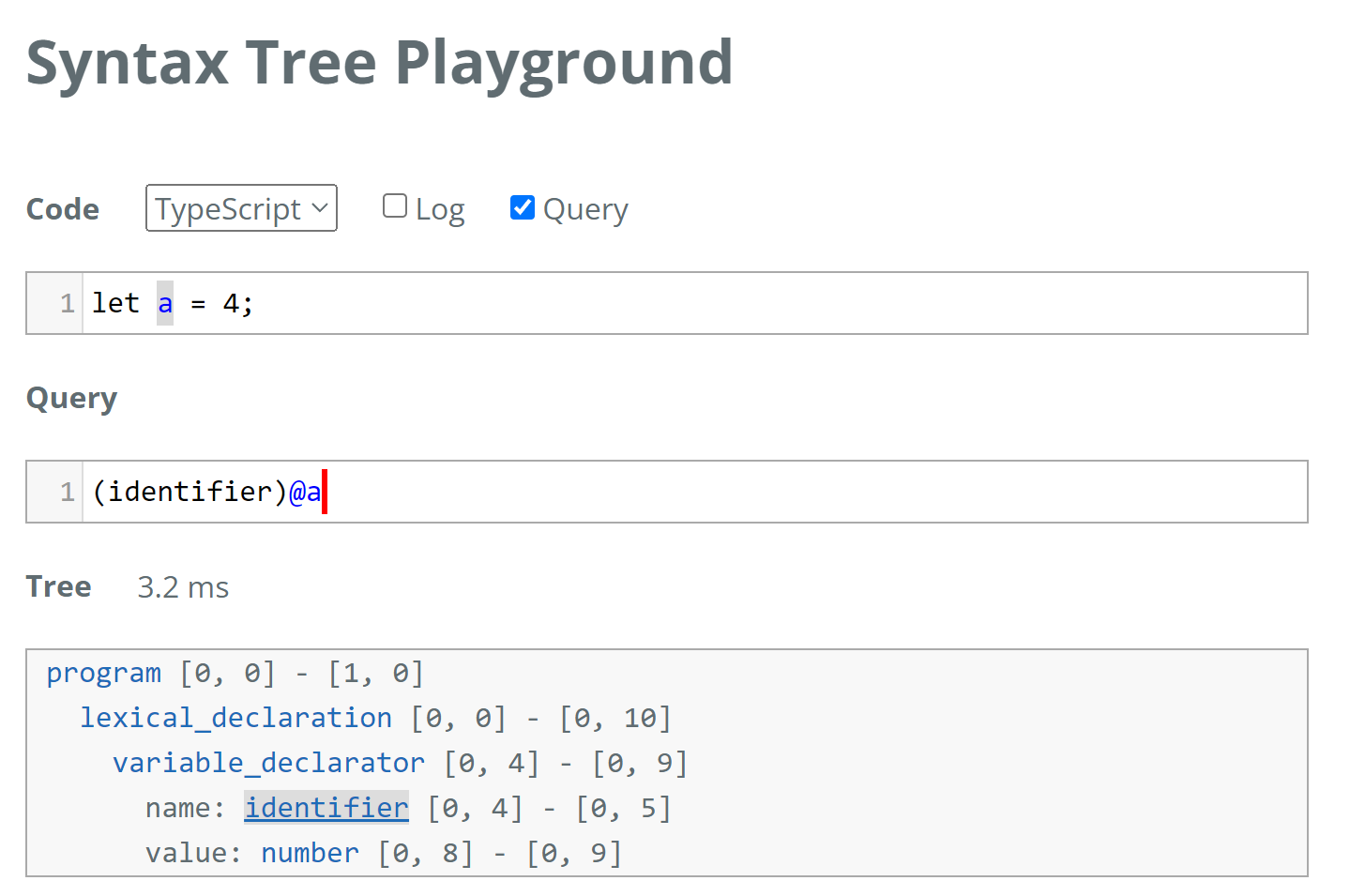Screen dimensions: 1350x896
Task: Click empty area of the code editor line
Action: click(x=751, y=304)
